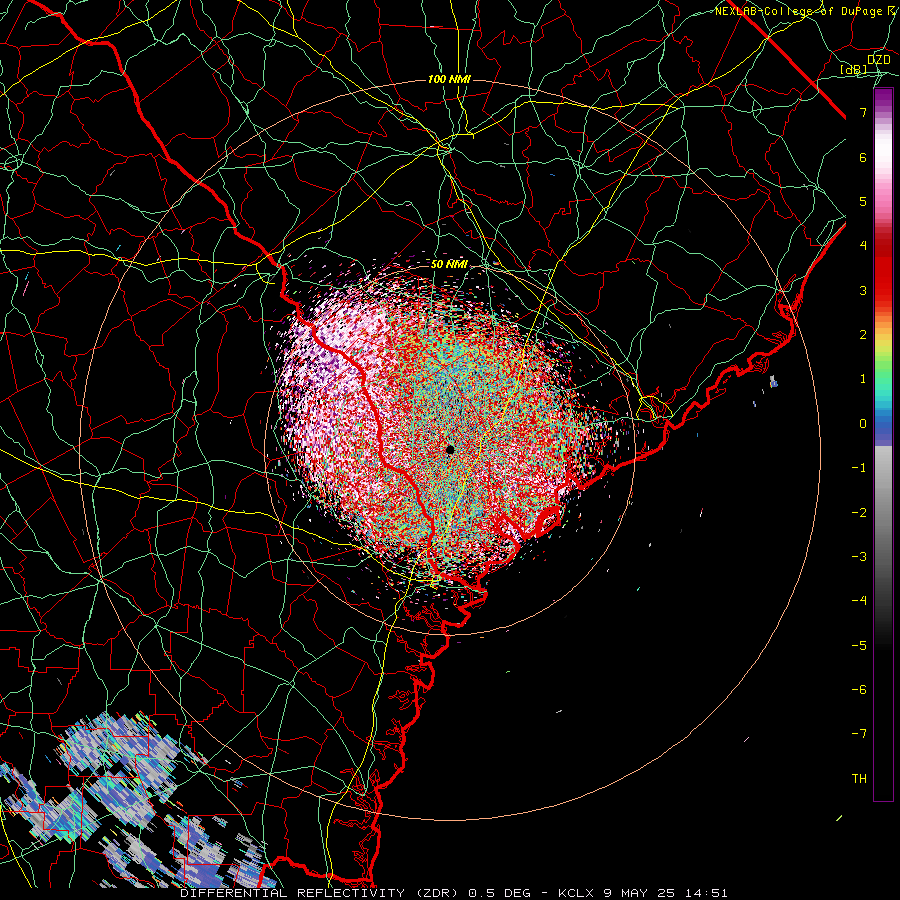Click the 0 label on the color scale
This screenshot has width=900, height=900.
point(863,424)
